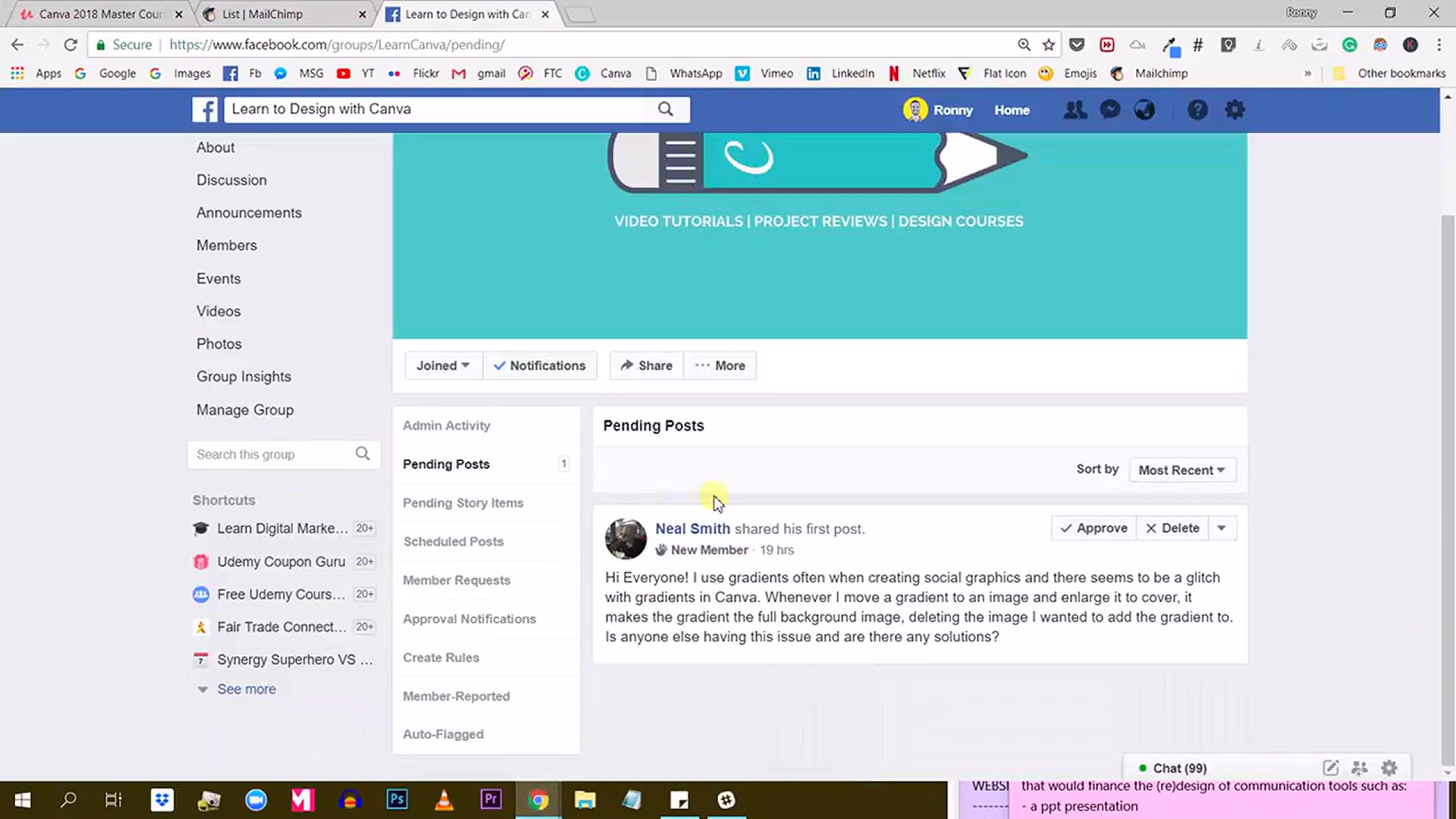Open the Notifications globe icon in header
Image resolution: width=1456 pixels, height=819 pixels.
coord(1144,110)
